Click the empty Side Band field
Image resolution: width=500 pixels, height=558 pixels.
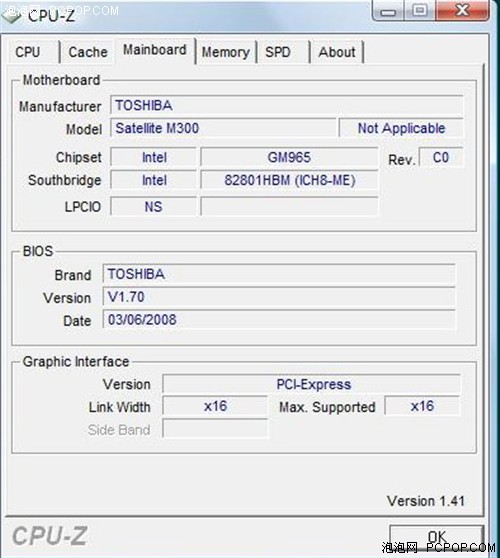point(215,429)
